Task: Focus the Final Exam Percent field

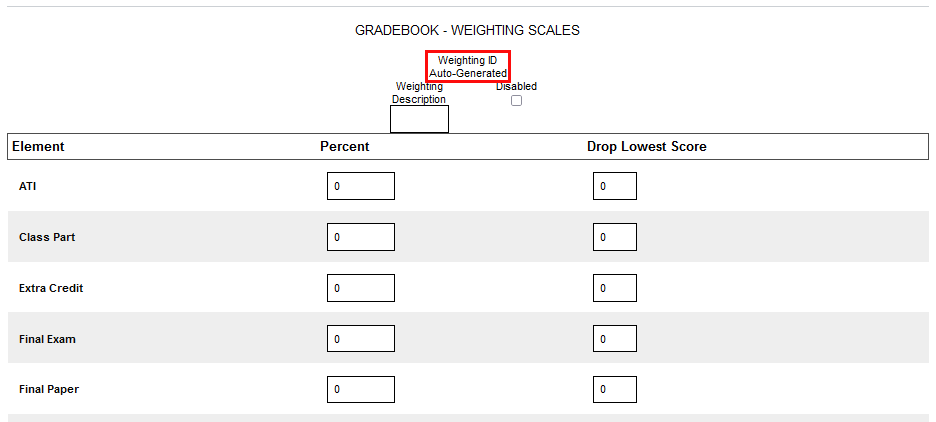Action: (x=360, y=339)
